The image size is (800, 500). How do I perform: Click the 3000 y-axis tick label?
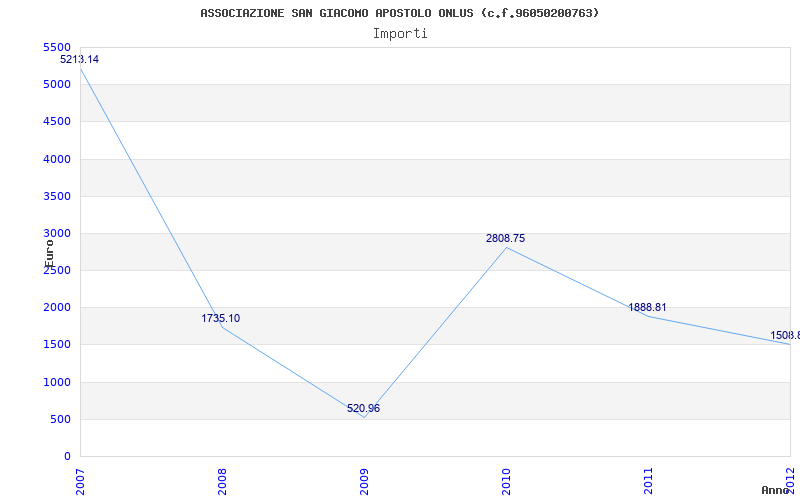57,233
